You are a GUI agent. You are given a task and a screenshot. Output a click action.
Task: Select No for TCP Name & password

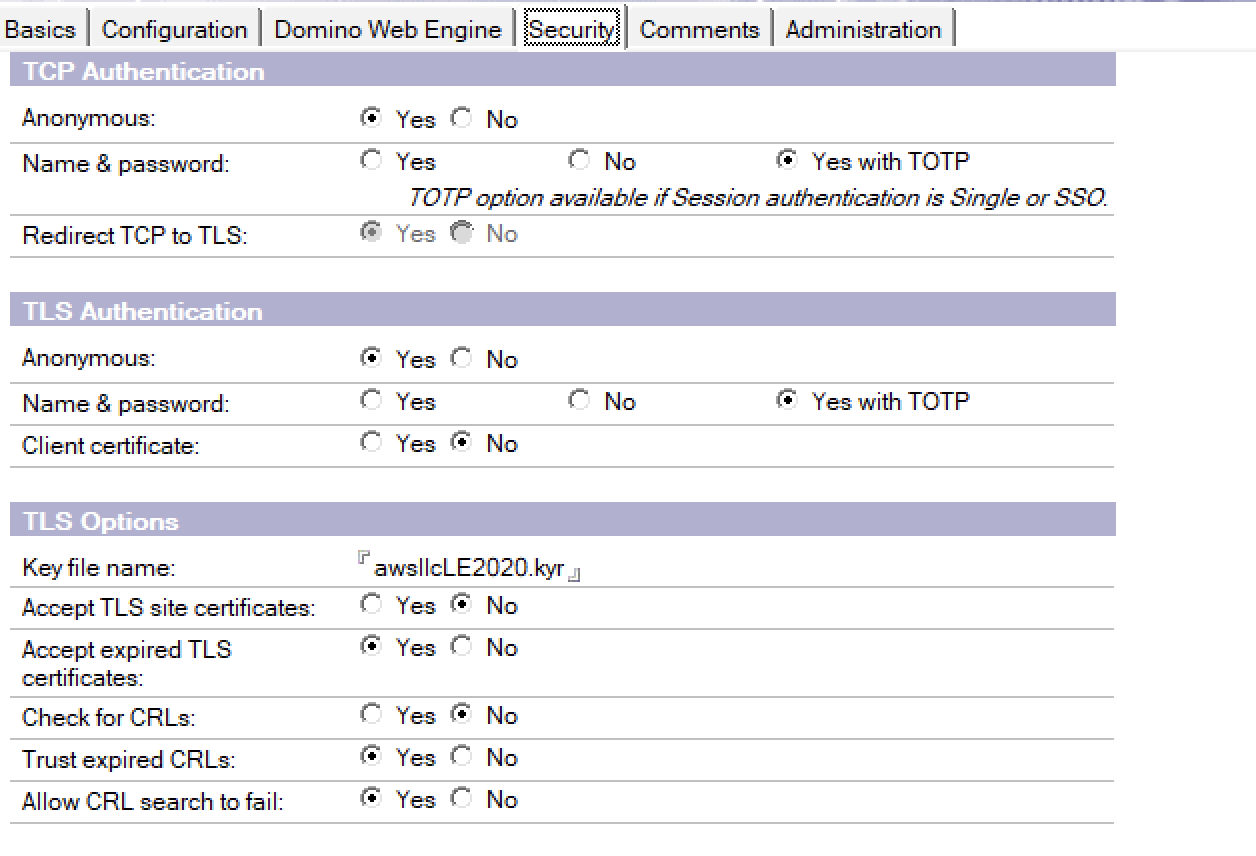point(578,160)
